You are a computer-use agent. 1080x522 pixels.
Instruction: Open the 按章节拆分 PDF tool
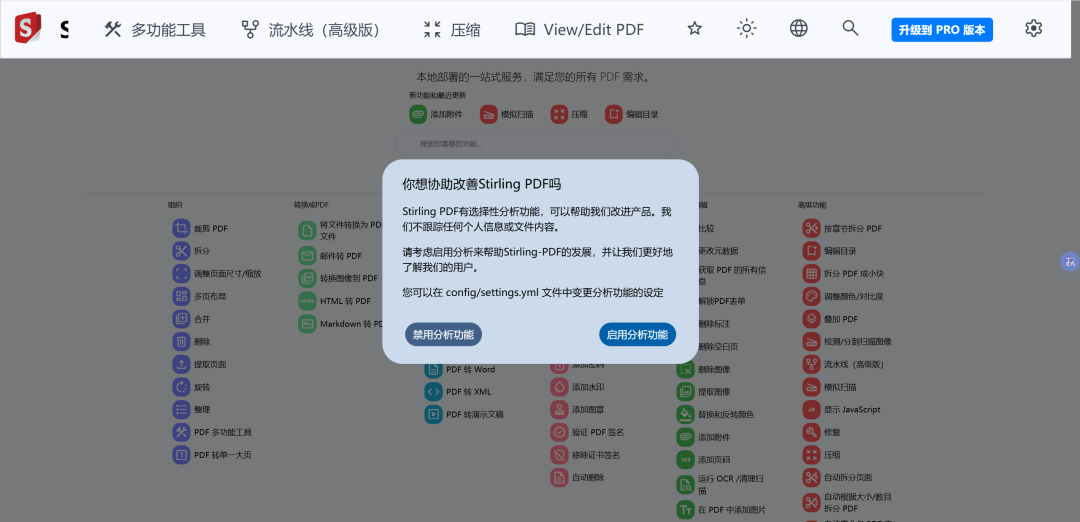point(842,229)
